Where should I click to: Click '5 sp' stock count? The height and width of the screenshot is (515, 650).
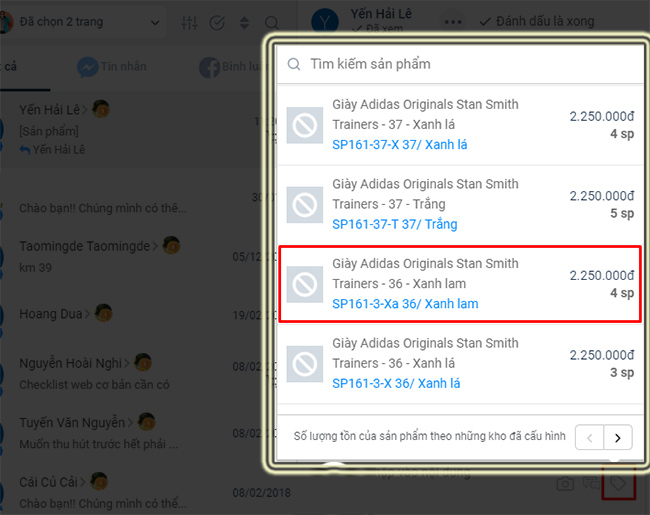click(x=622, y=214)
